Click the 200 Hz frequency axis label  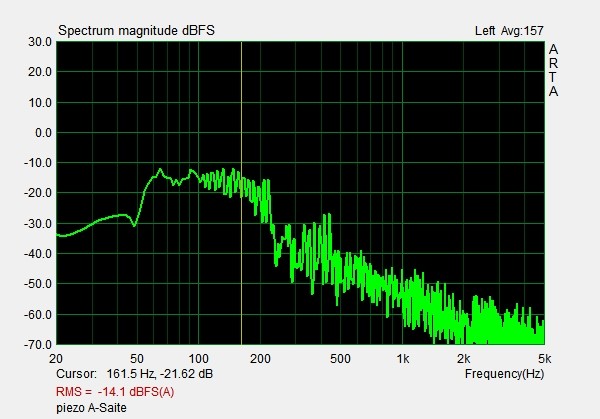(x=260, y=359)
